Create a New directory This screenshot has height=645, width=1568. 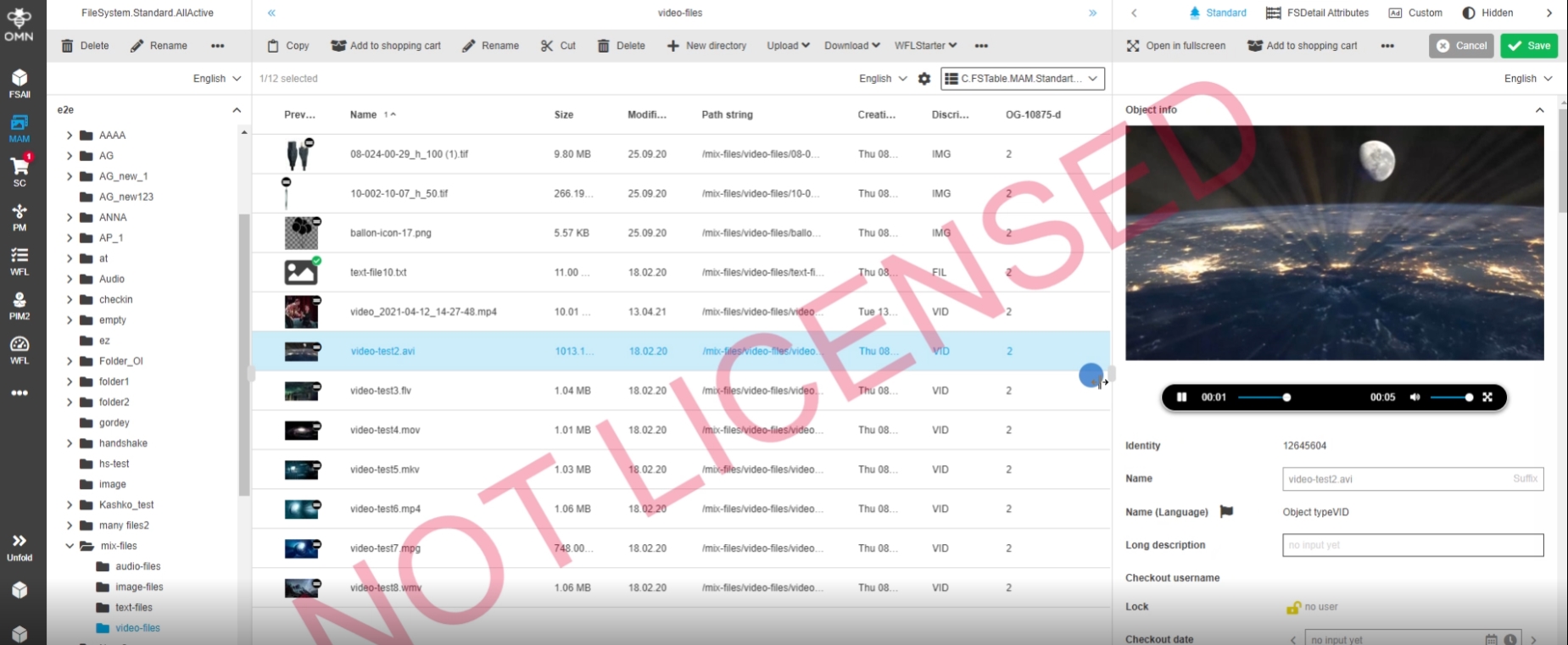706,46
